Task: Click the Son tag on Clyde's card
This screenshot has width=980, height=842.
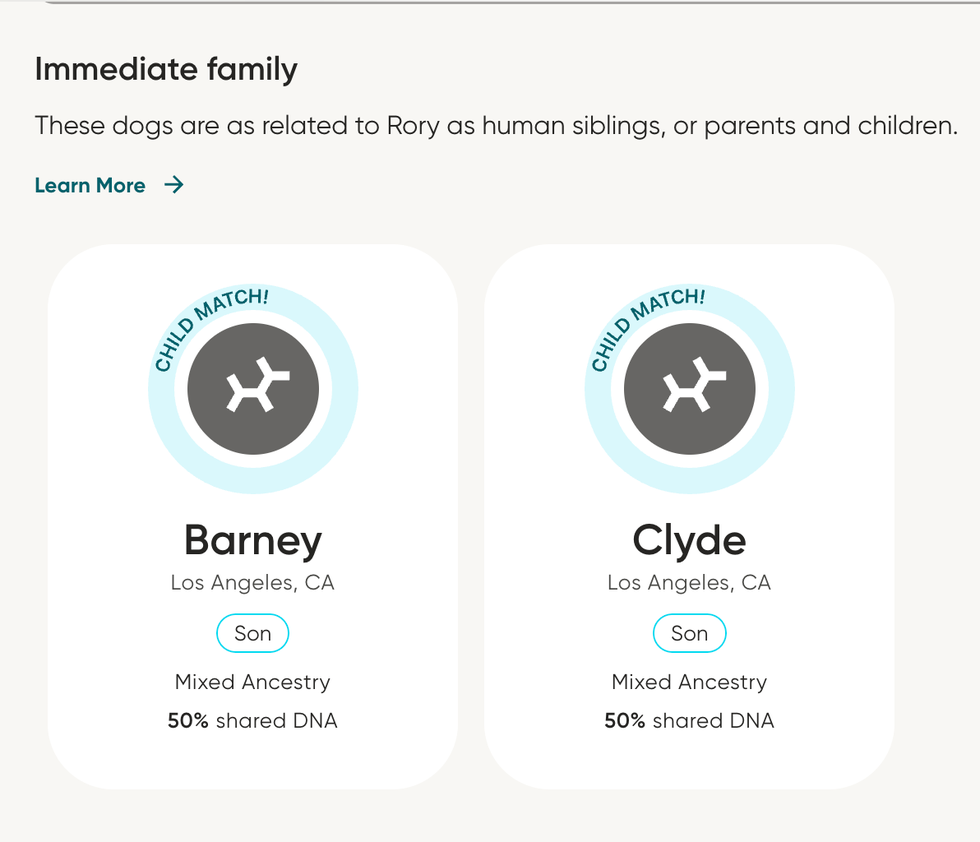Action: point(689,633)
